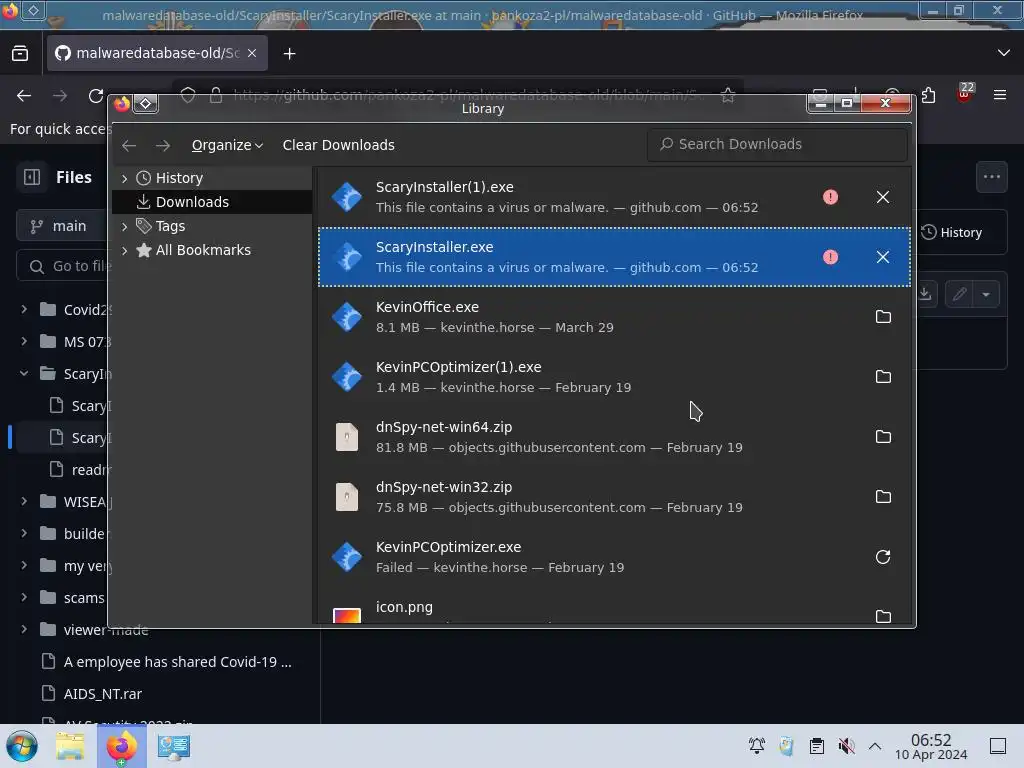
Task: Click malware warning icon on ScaryInstaller.exe
Action: click(830, 257)
